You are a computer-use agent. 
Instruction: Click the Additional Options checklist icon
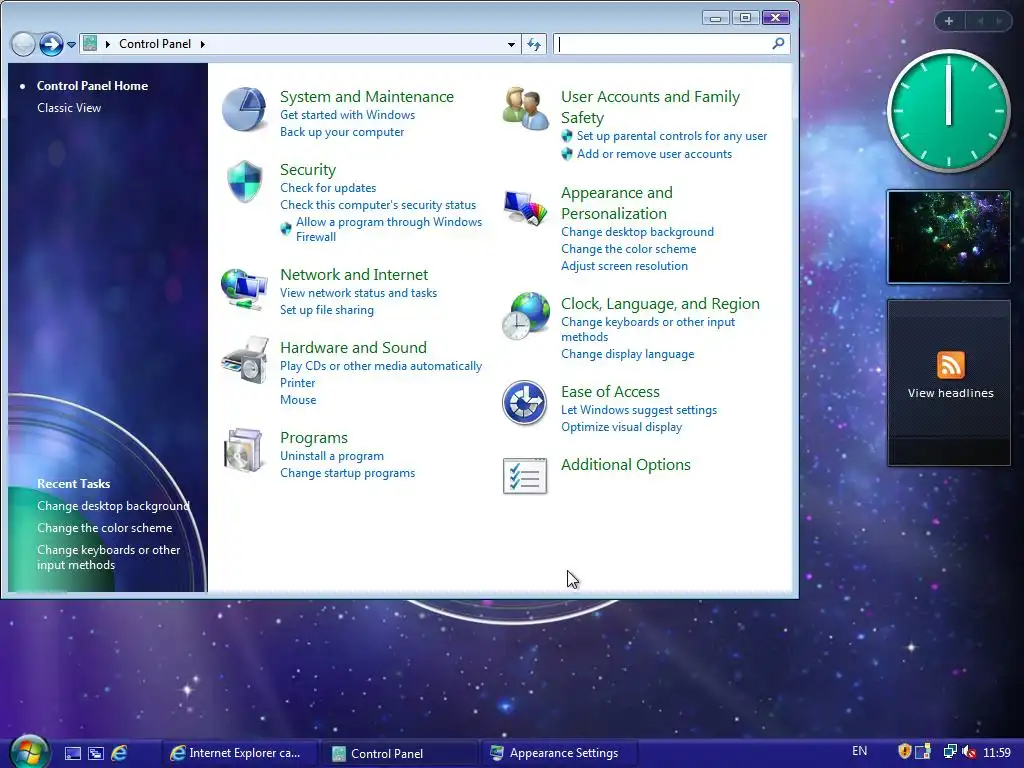[525, 476]
